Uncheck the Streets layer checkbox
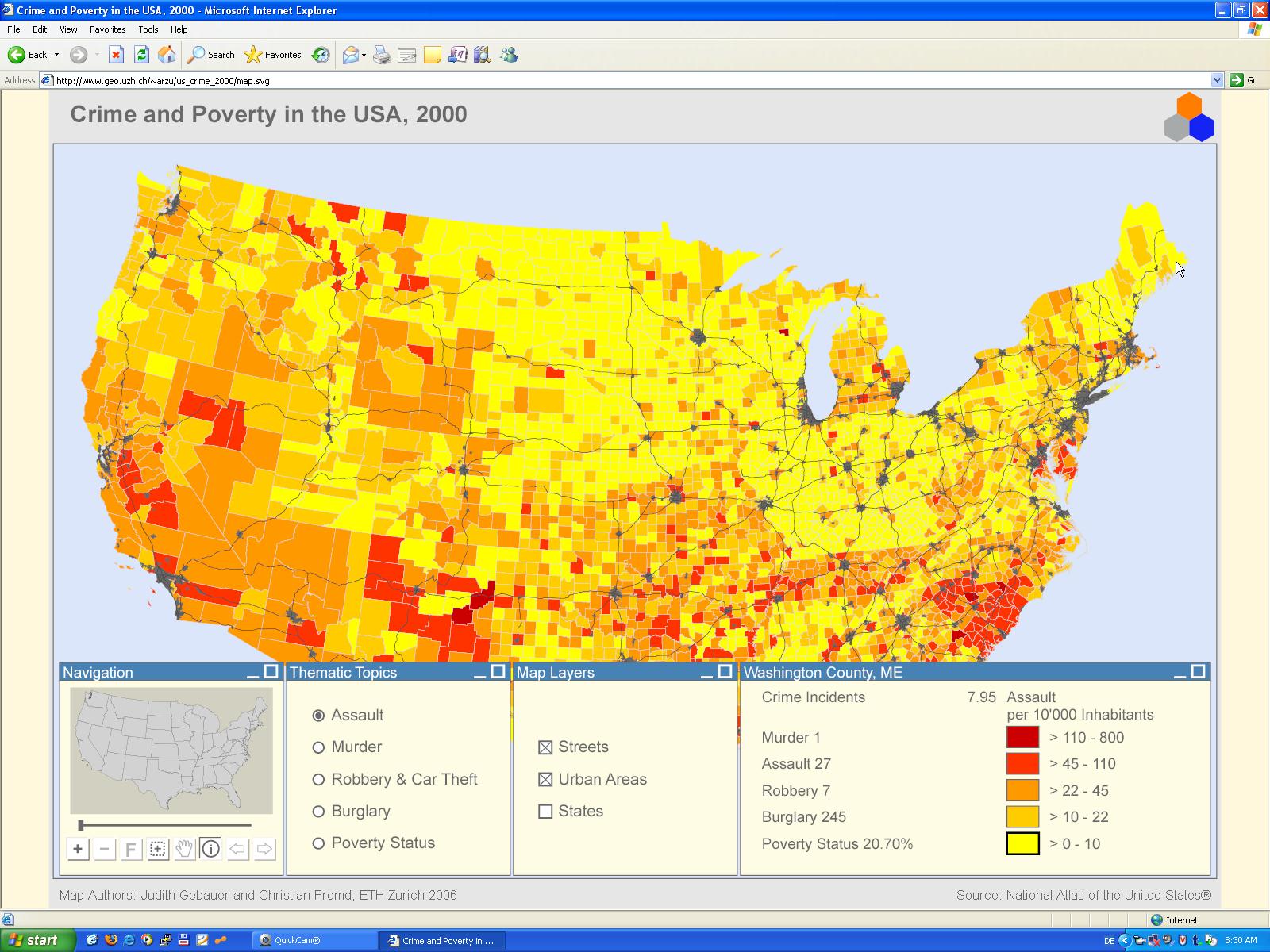The width and height of the screenshot is (1270, 952). [545, 747]
